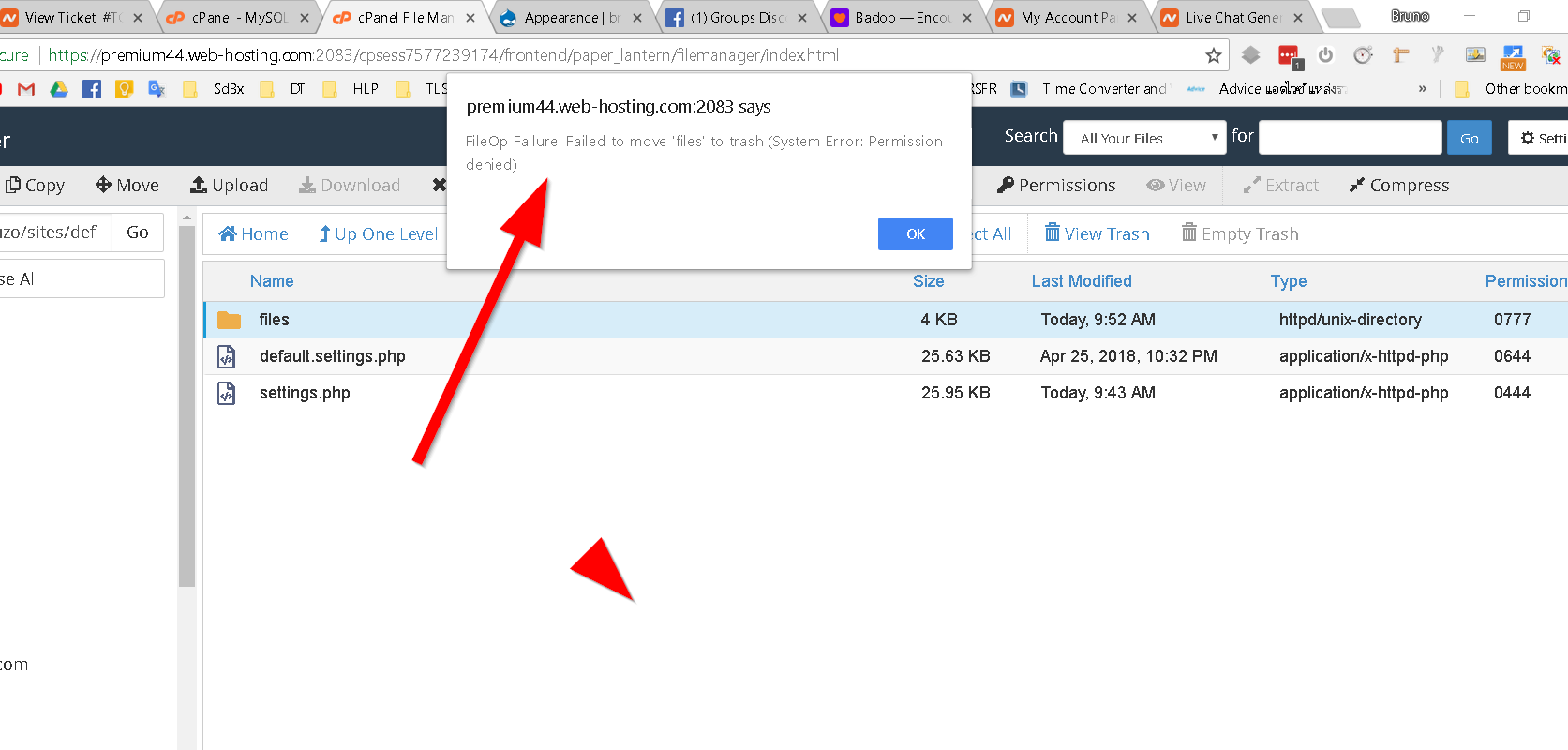Click Up One Level
The height and width of the screenshot is (750, 1568).
(378, 234)
